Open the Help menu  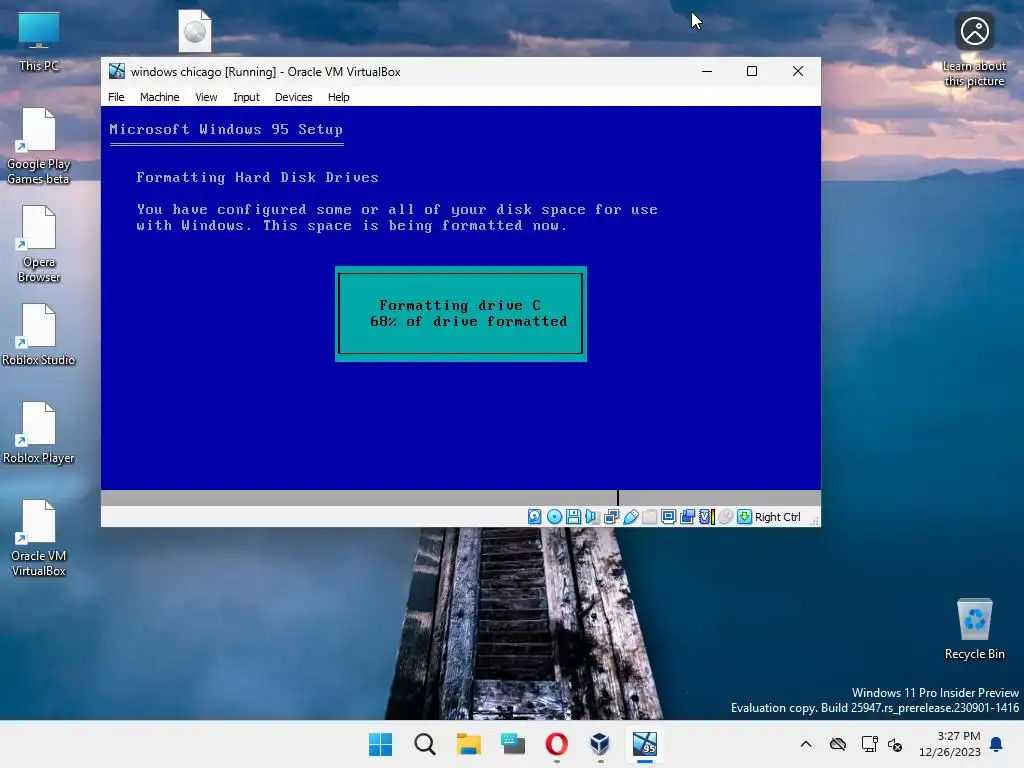click(338, 97)
